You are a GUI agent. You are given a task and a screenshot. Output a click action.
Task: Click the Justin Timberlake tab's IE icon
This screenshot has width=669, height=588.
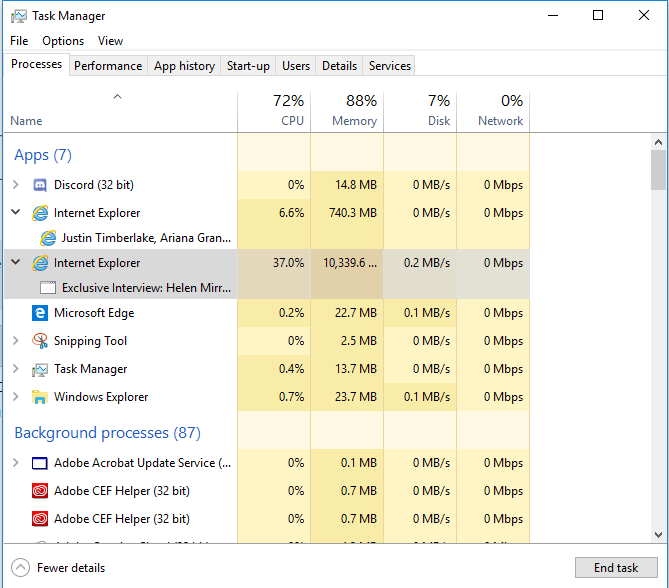tap(48, 238)
